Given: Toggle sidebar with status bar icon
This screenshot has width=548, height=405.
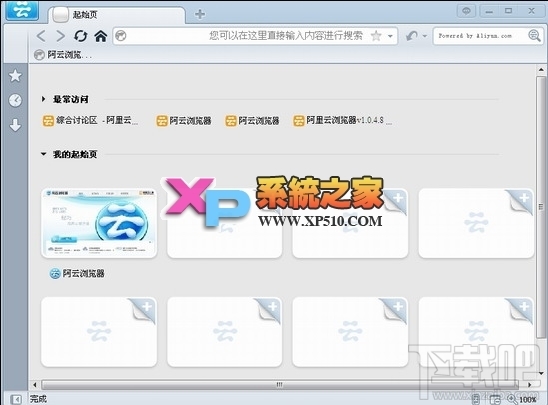Looking at the screenshot, I should [15, 399].
